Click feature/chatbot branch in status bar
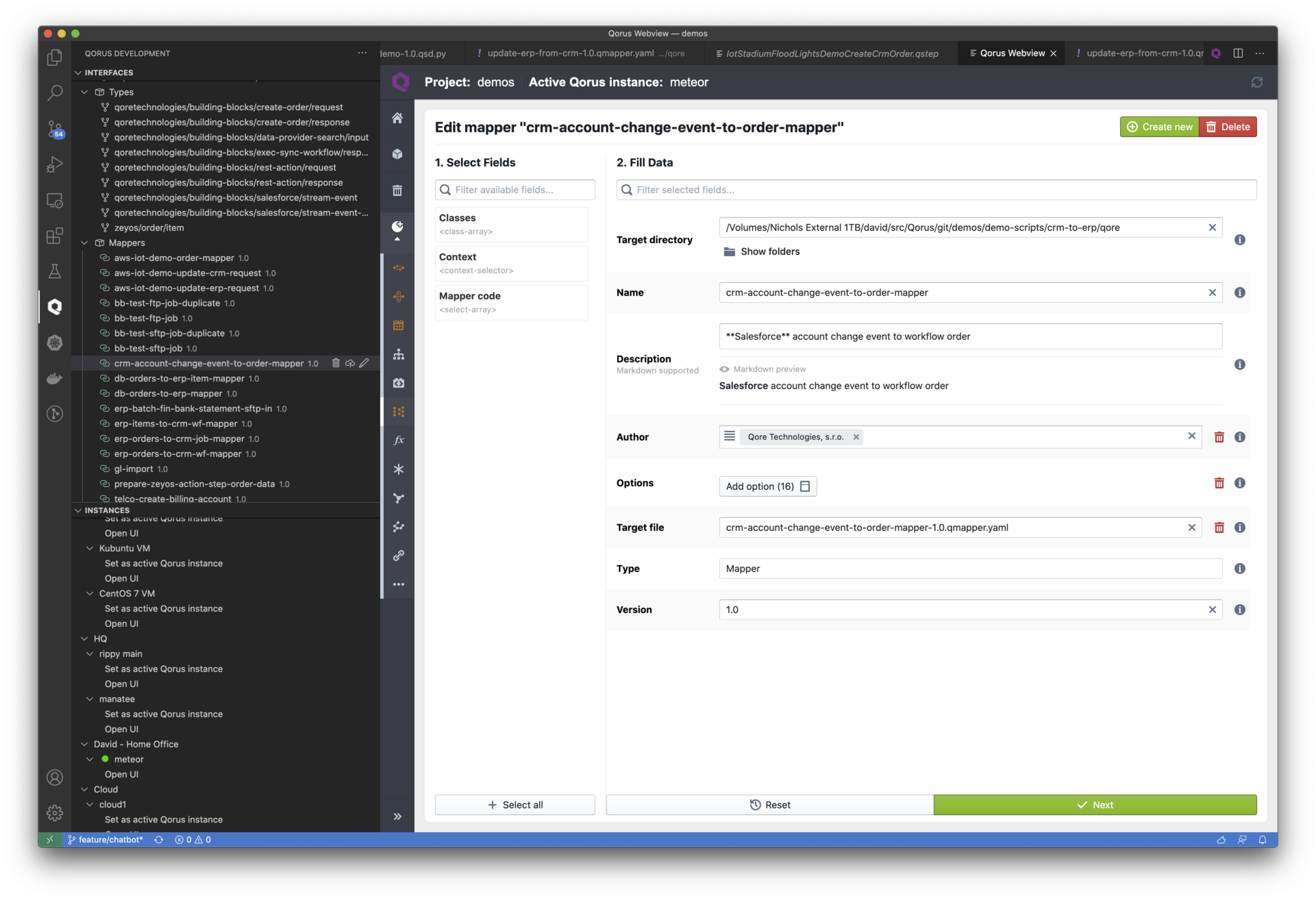 (x=105, y=839)
